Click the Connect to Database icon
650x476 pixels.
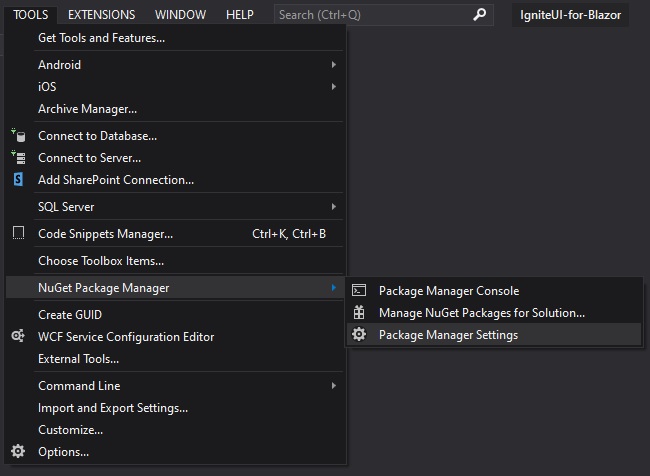(18, 136)
